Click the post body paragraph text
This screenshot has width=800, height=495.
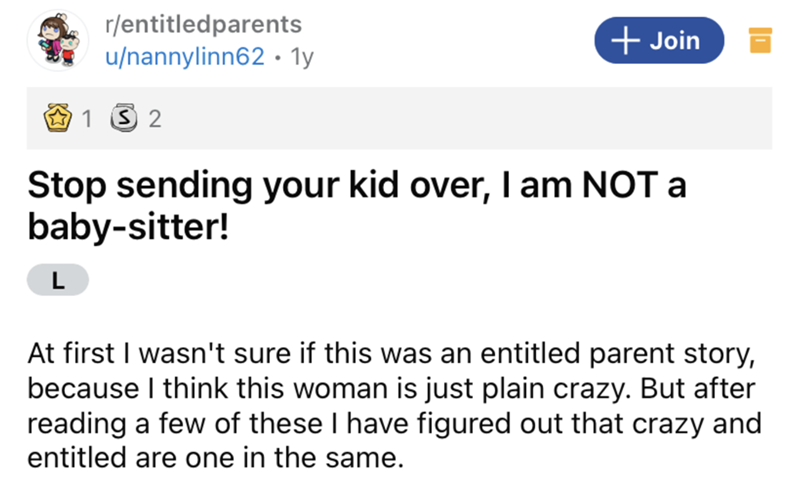tap(390, 398)
